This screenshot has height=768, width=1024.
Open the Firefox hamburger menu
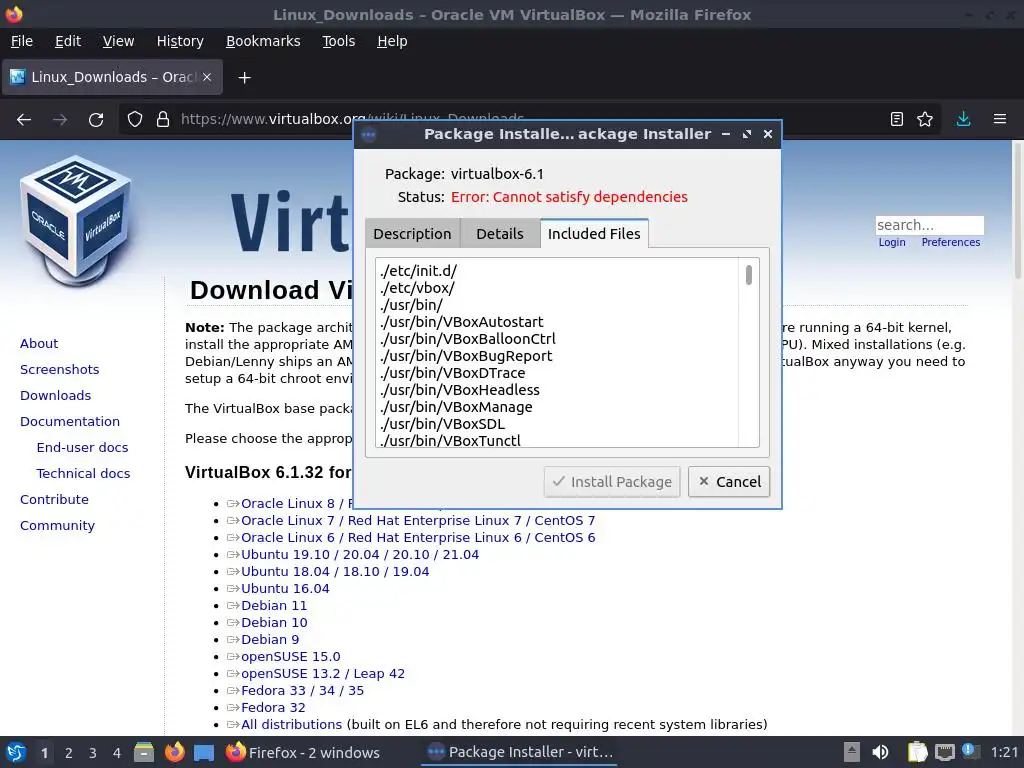[x=1000, y=119]
